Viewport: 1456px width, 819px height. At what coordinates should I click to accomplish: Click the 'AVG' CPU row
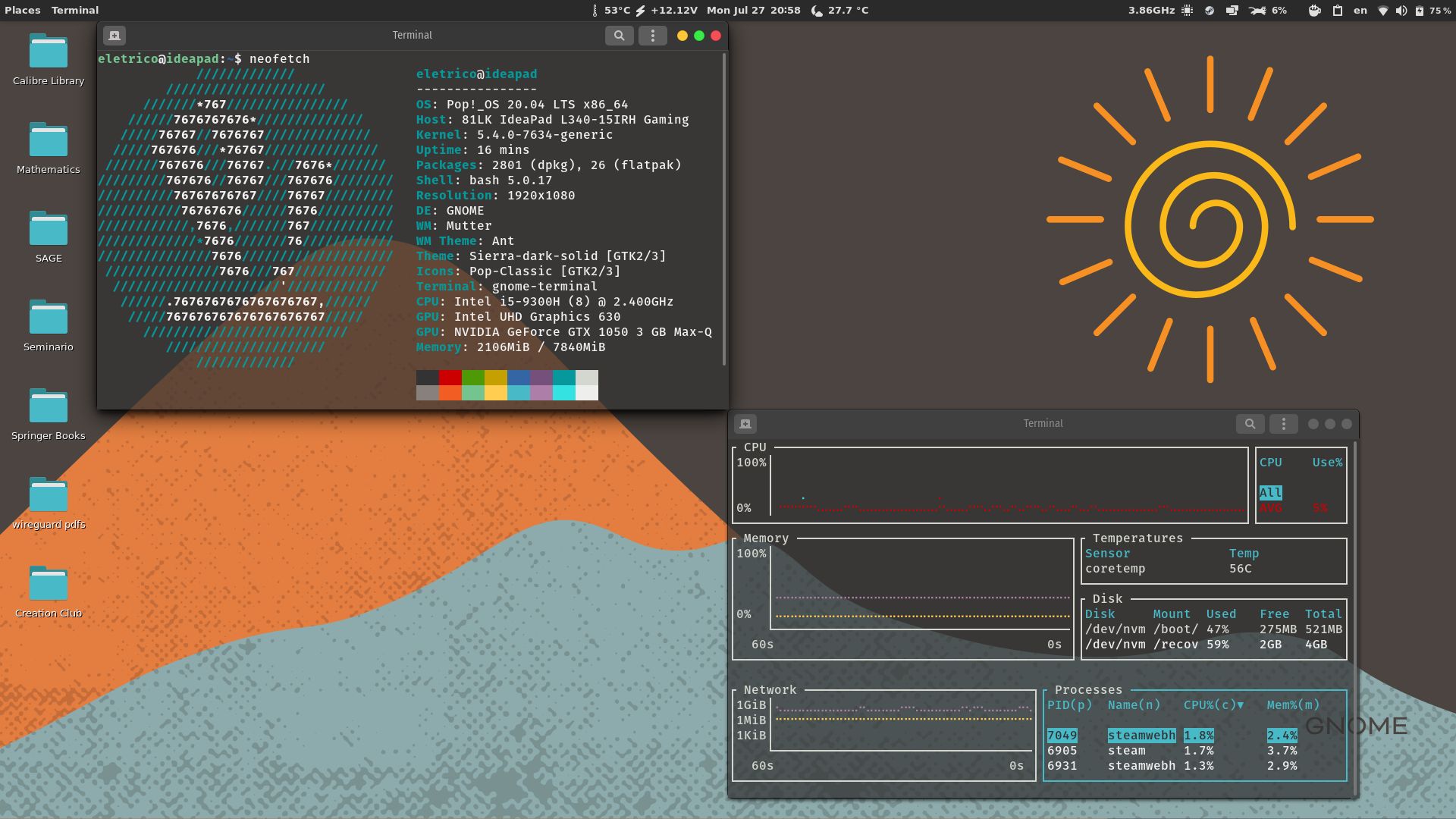click(x=1294, y=508)
